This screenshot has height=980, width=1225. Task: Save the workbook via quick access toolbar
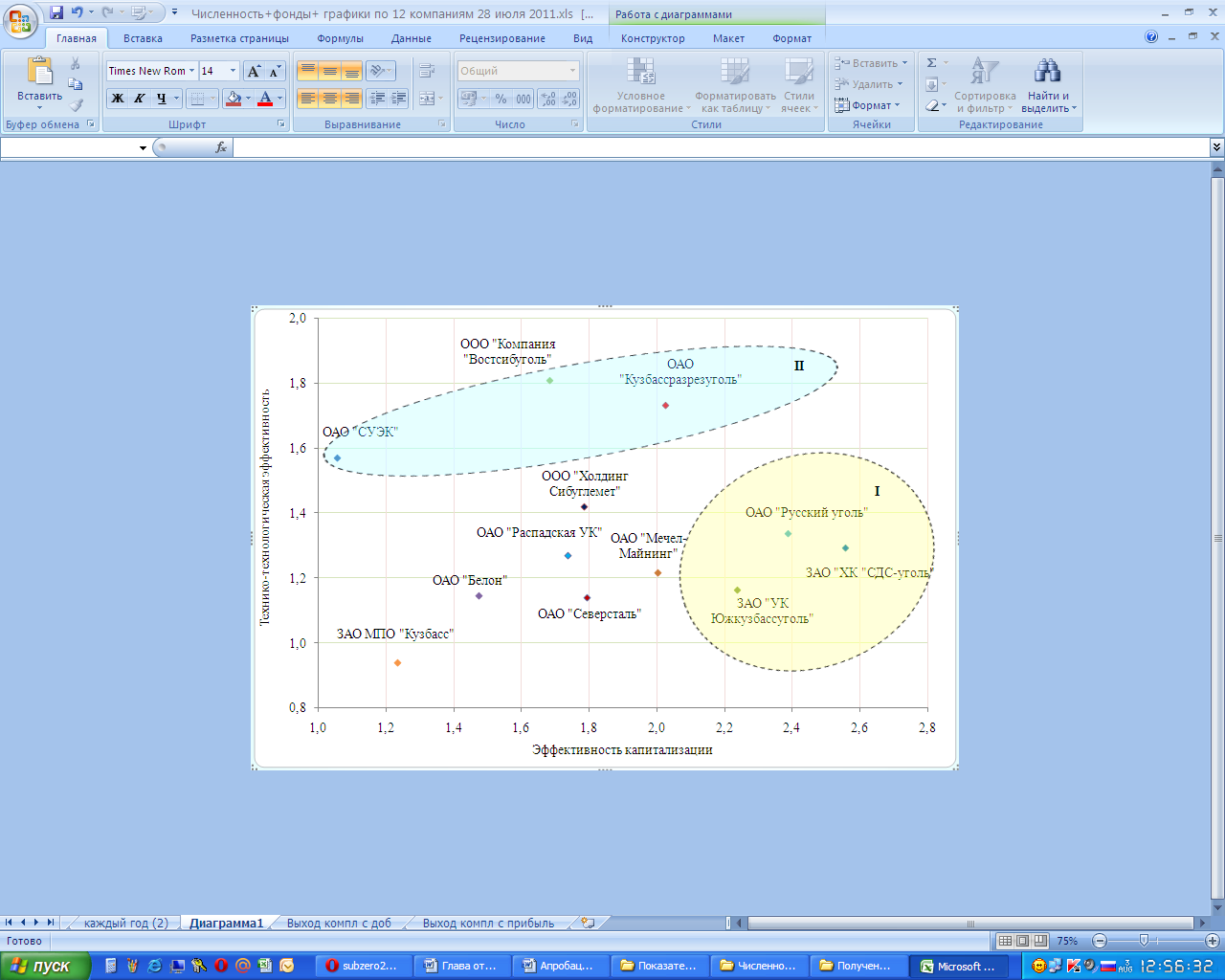(56, 12)
